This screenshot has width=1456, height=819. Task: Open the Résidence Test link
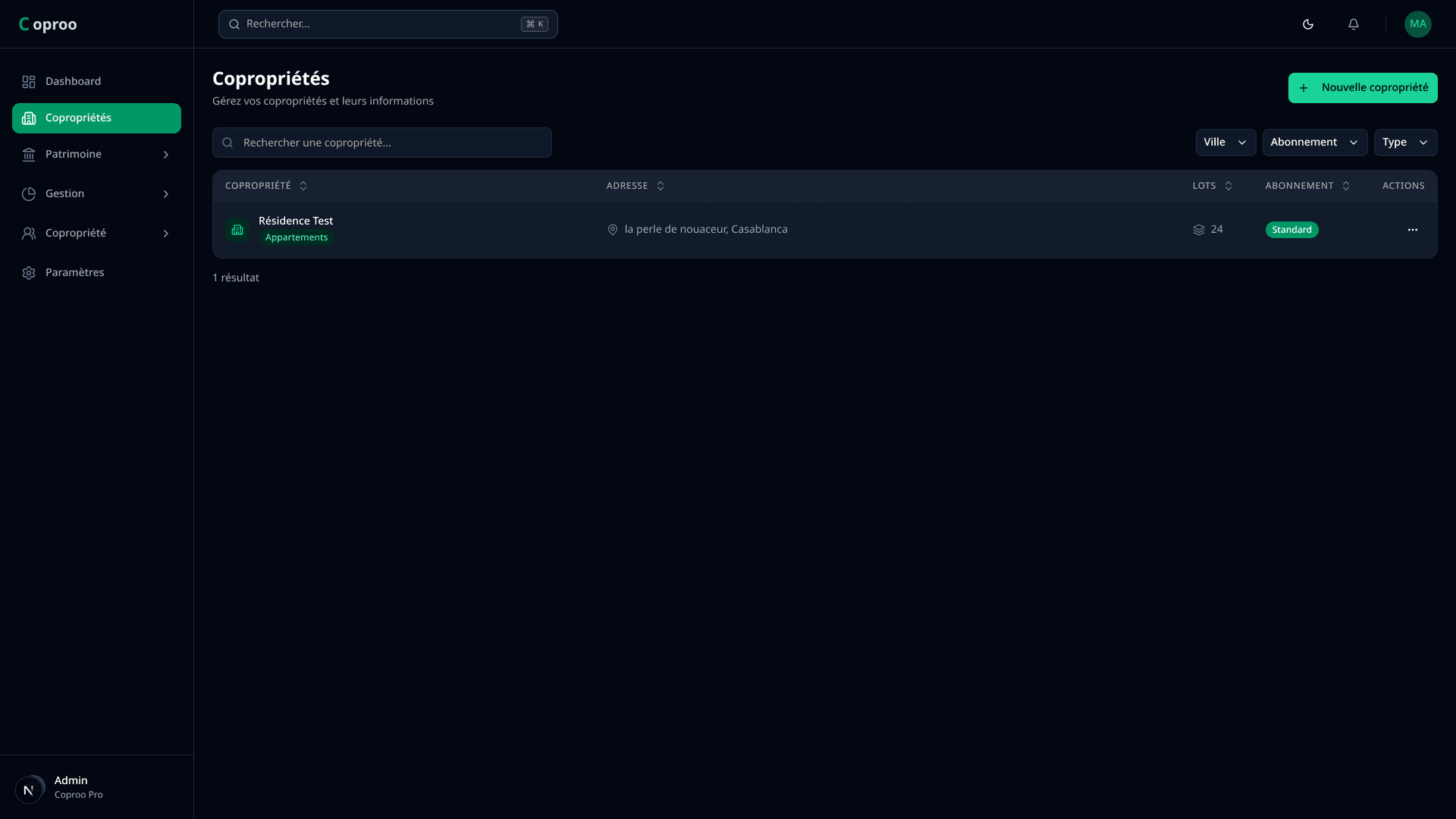296,221
